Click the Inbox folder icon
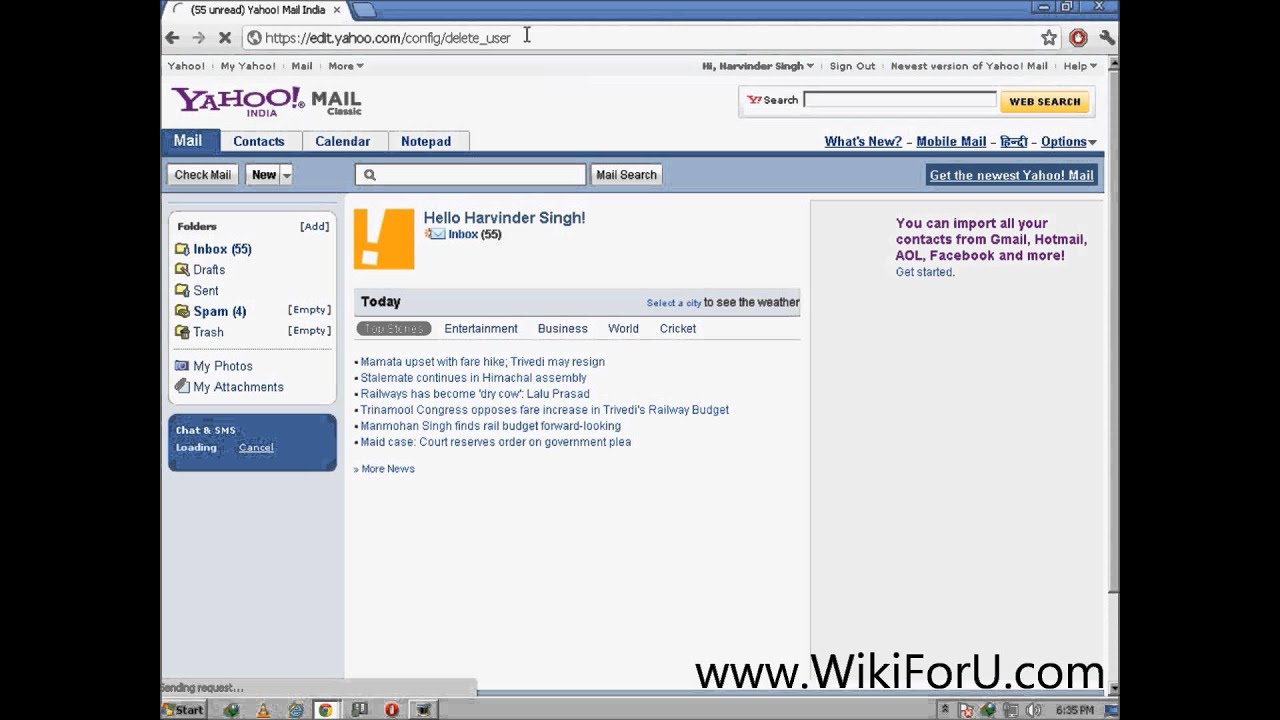The width and height of the screenshot is (1280, 720). 182,249
